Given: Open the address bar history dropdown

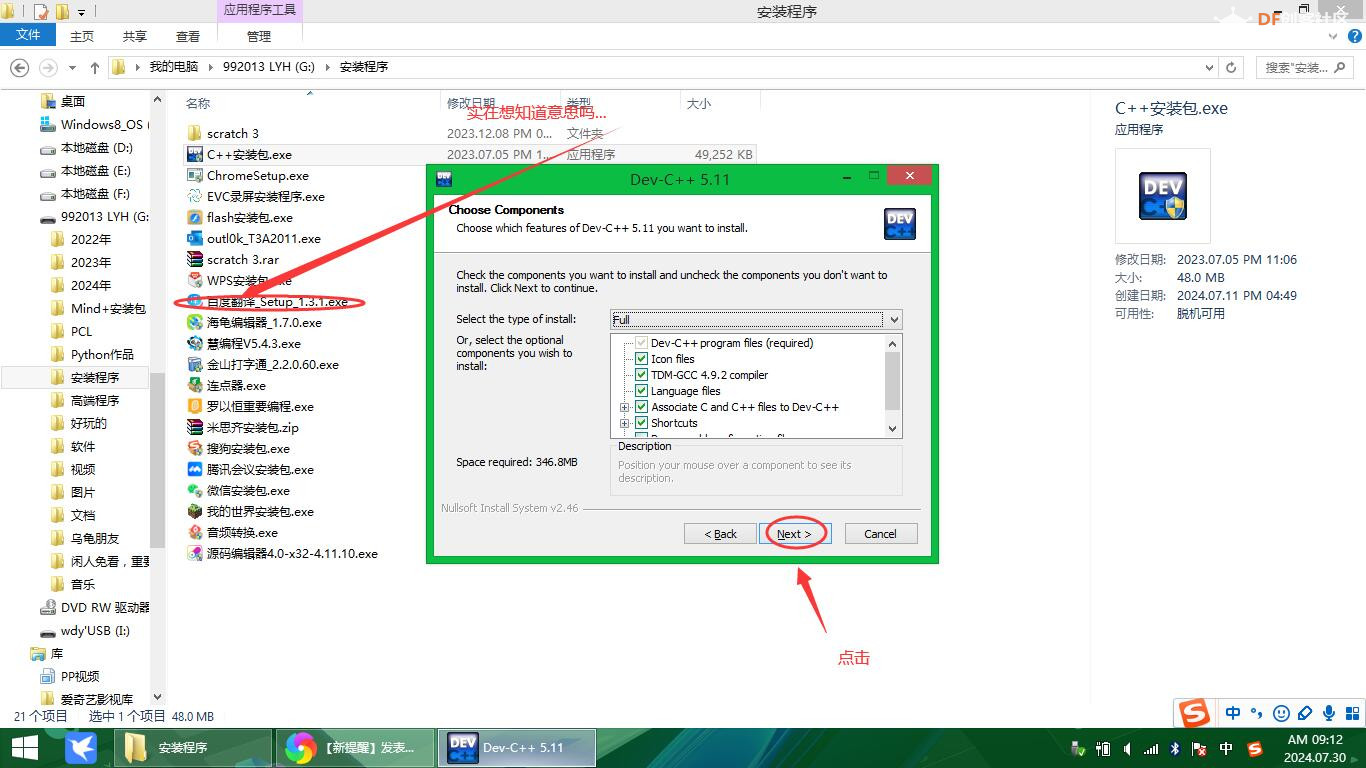Looking at the screenshot, I should click(x=1210, y=67).
